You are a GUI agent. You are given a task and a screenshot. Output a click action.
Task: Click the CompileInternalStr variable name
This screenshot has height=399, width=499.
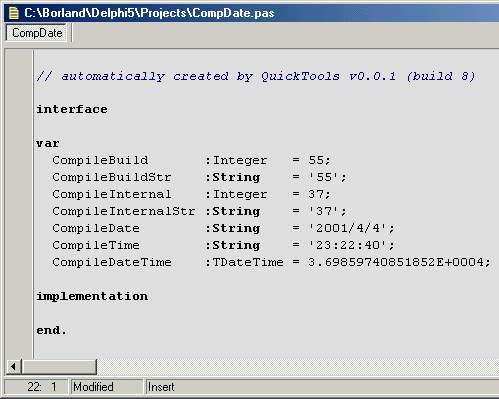pos(124,211)
